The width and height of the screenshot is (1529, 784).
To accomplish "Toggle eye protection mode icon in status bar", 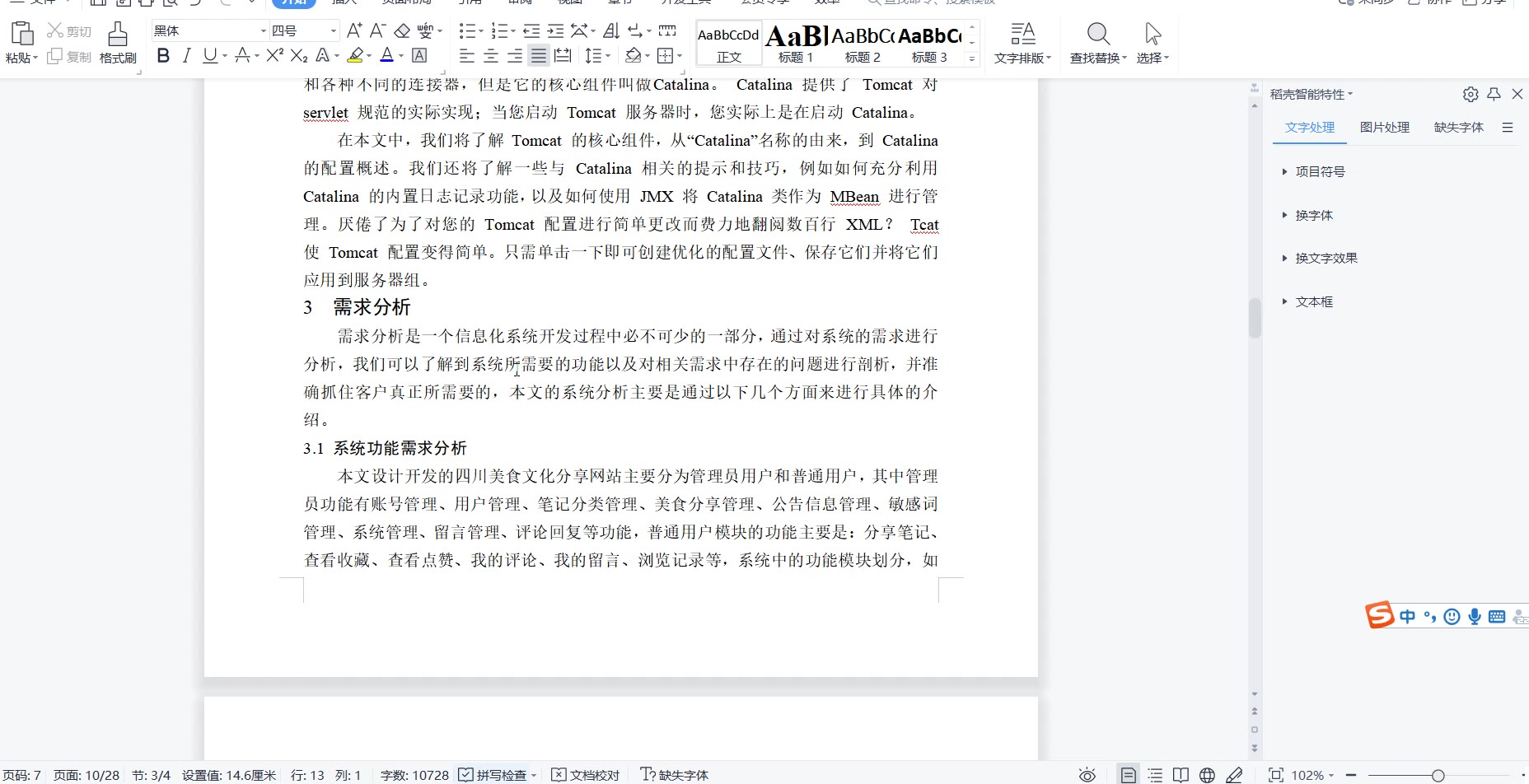I will [1087, 775].
